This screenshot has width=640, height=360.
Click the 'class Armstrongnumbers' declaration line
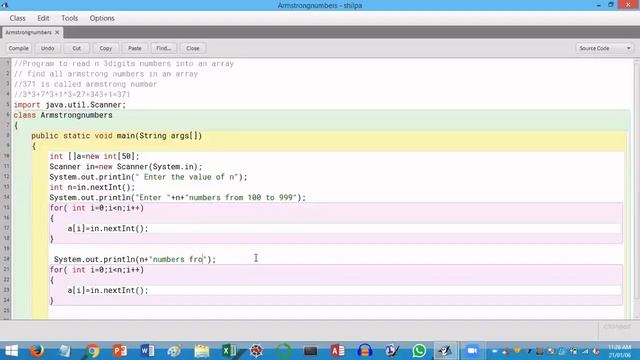[x=63, y=115]
